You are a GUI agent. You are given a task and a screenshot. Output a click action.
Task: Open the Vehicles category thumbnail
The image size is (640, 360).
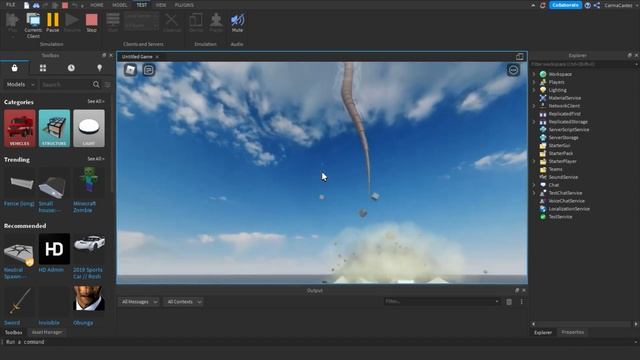point(20,128)
